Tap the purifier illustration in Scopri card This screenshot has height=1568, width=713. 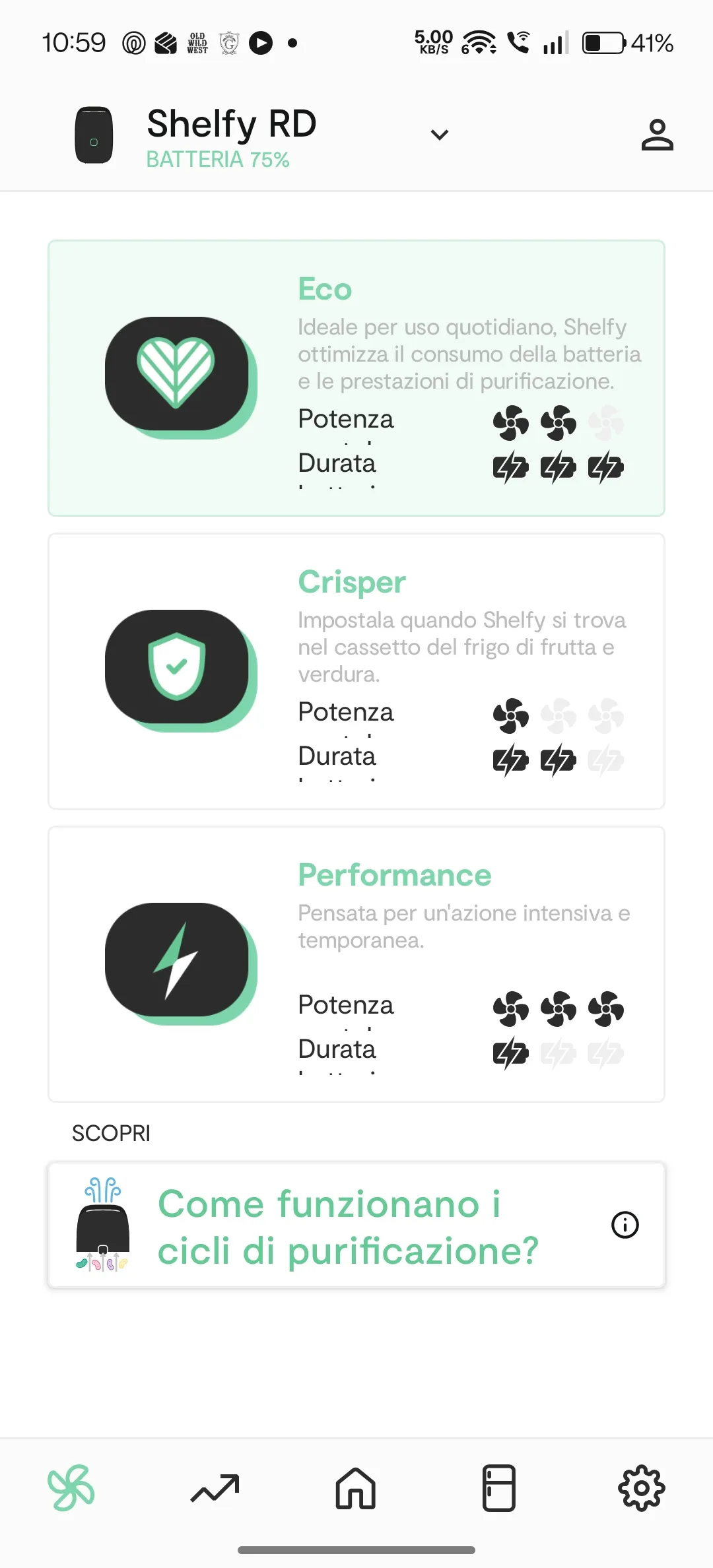102,1225
